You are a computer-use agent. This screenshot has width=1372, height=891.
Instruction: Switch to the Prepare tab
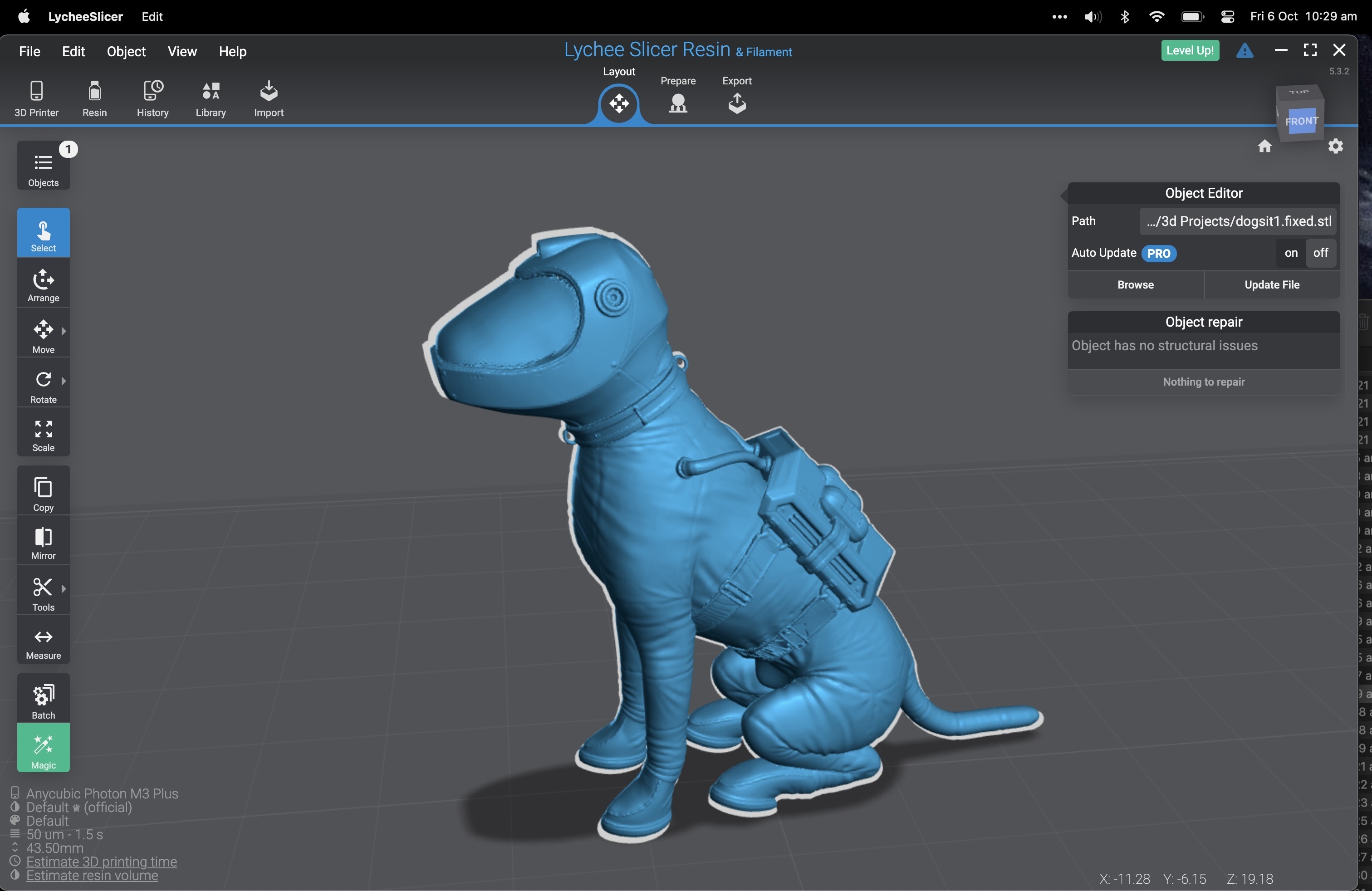678,96
